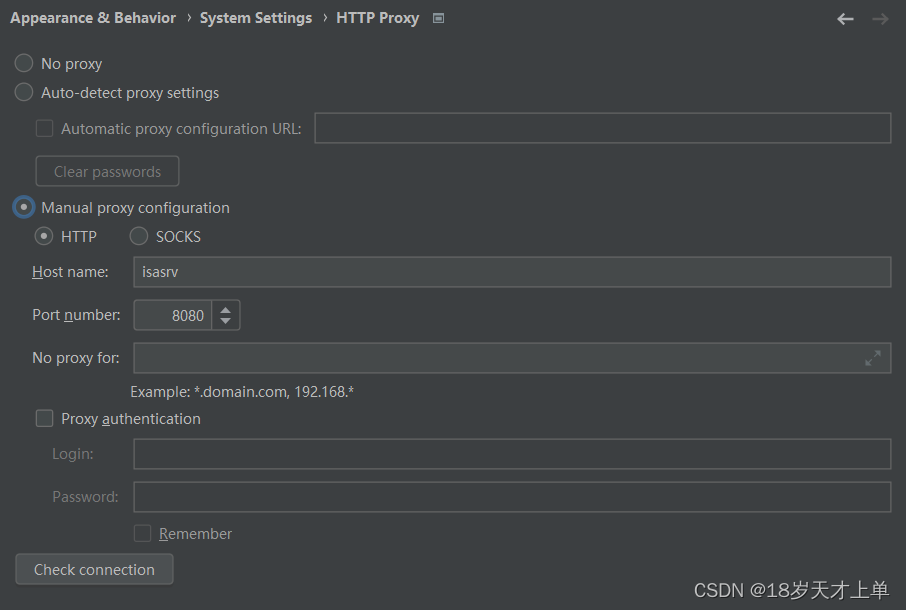
Task: Focus the automatic proxy configuration URL field
Action: coord(603,128)
